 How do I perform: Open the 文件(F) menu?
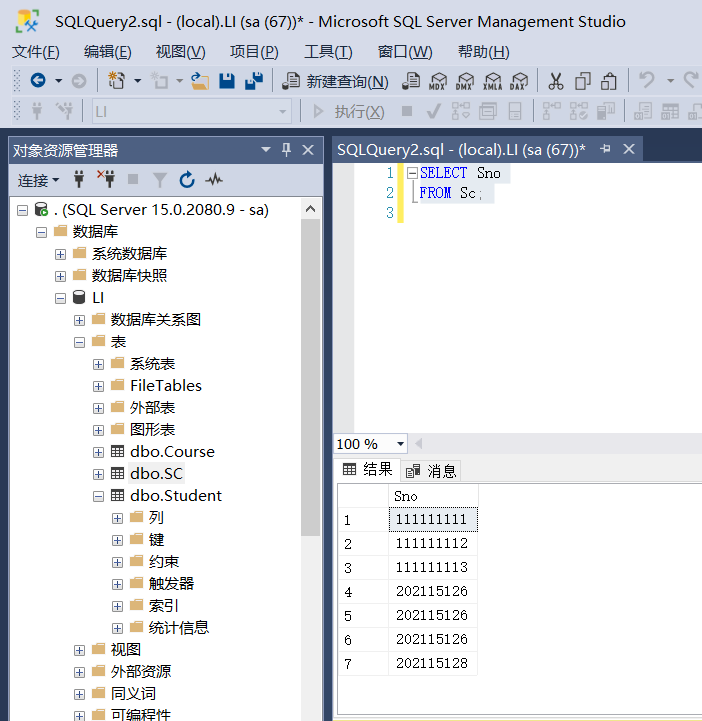point(35,52)
